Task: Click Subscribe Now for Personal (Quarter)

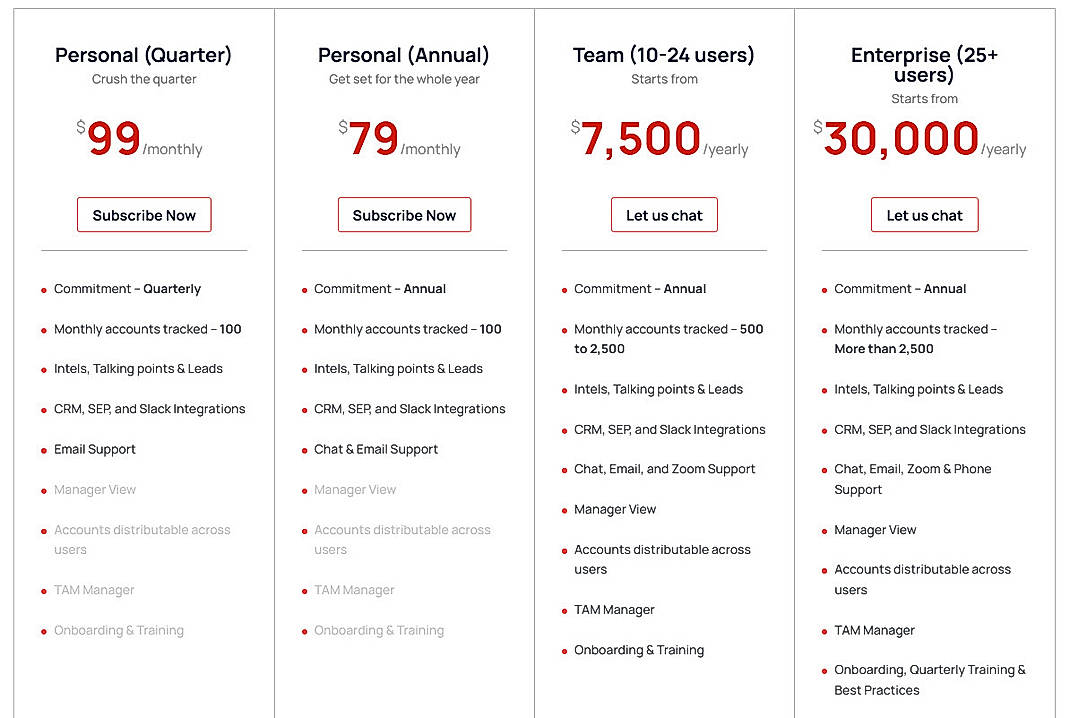Action: coord(144,214)
